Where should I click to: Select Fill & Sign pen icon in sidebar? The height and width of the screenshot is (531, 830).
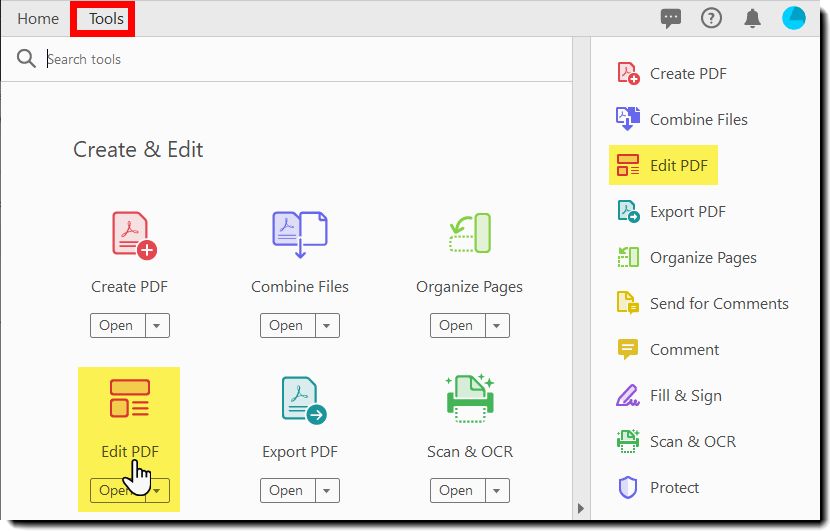pyautogui.click(x=628, y=395)
